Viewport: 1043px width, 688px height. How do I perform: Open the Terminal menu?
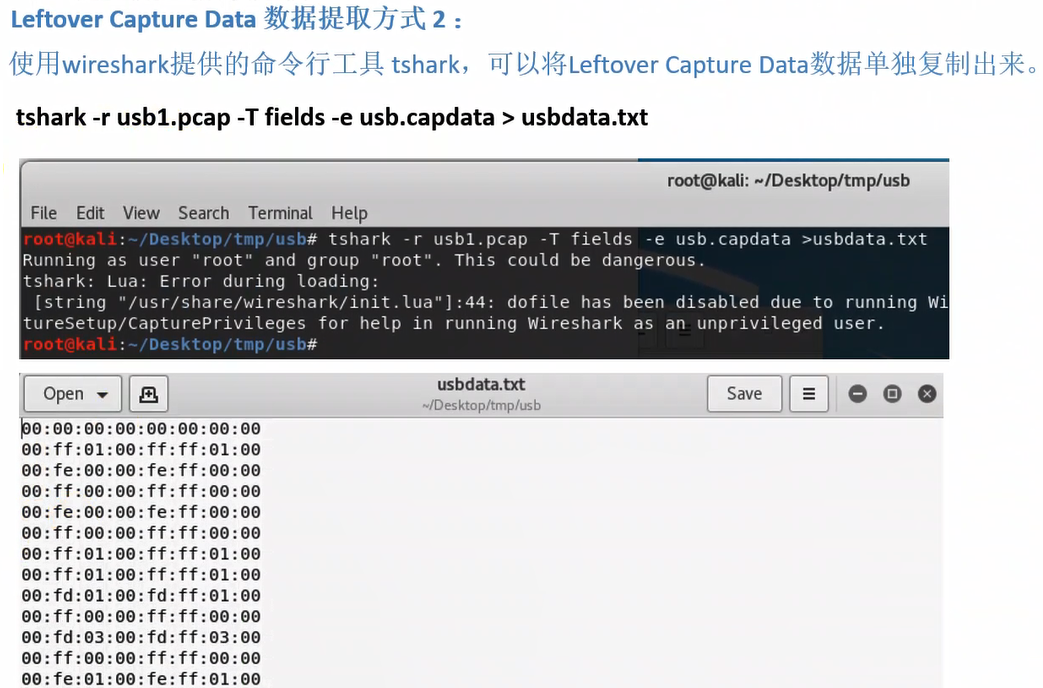pyautogui.click(x=280, y=213)
